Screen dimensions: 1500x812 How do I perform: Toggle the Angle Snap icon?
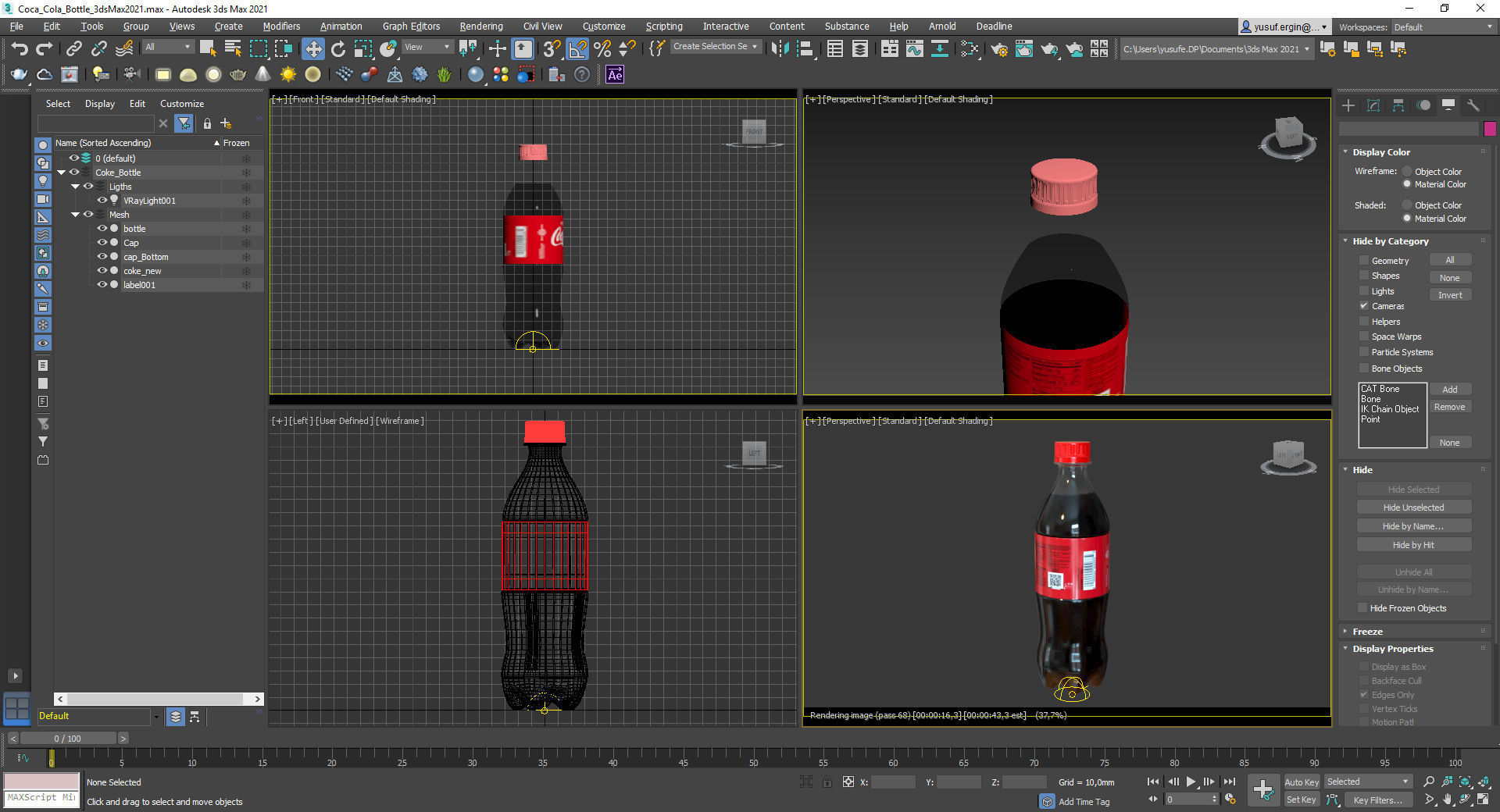tap(577, 49)
